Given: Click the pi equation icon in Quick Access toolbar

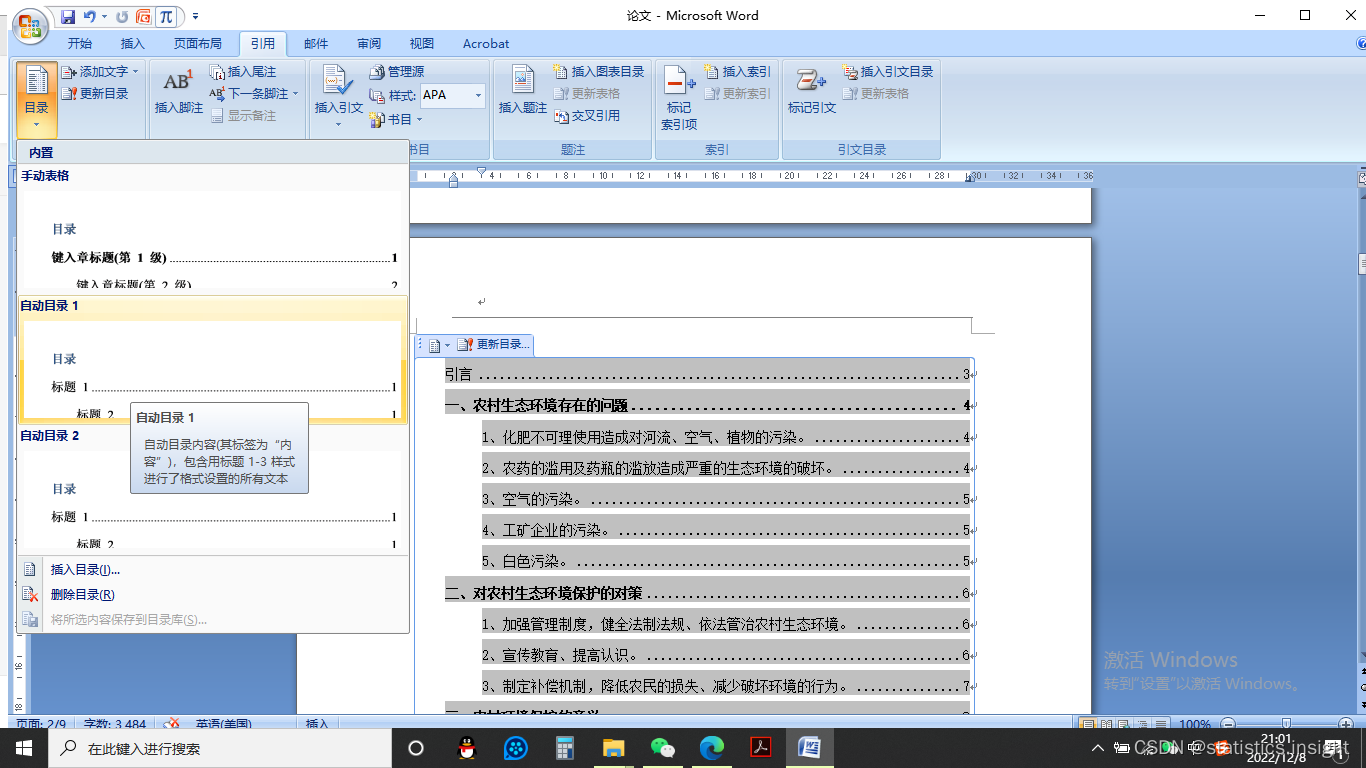Looking at the screenshot, I should [166, 16].
